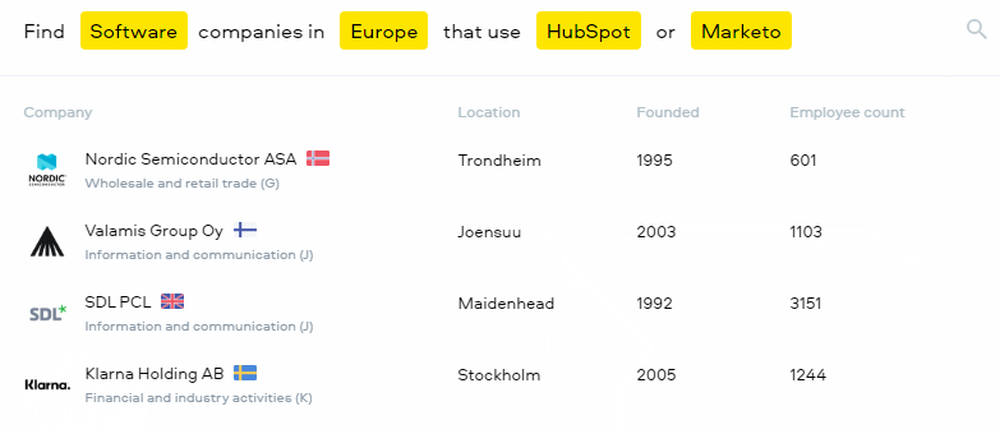1000x430 pixels.
Task: Select the Valamis Group Oy row name
Action: click(x=154, y=231)
